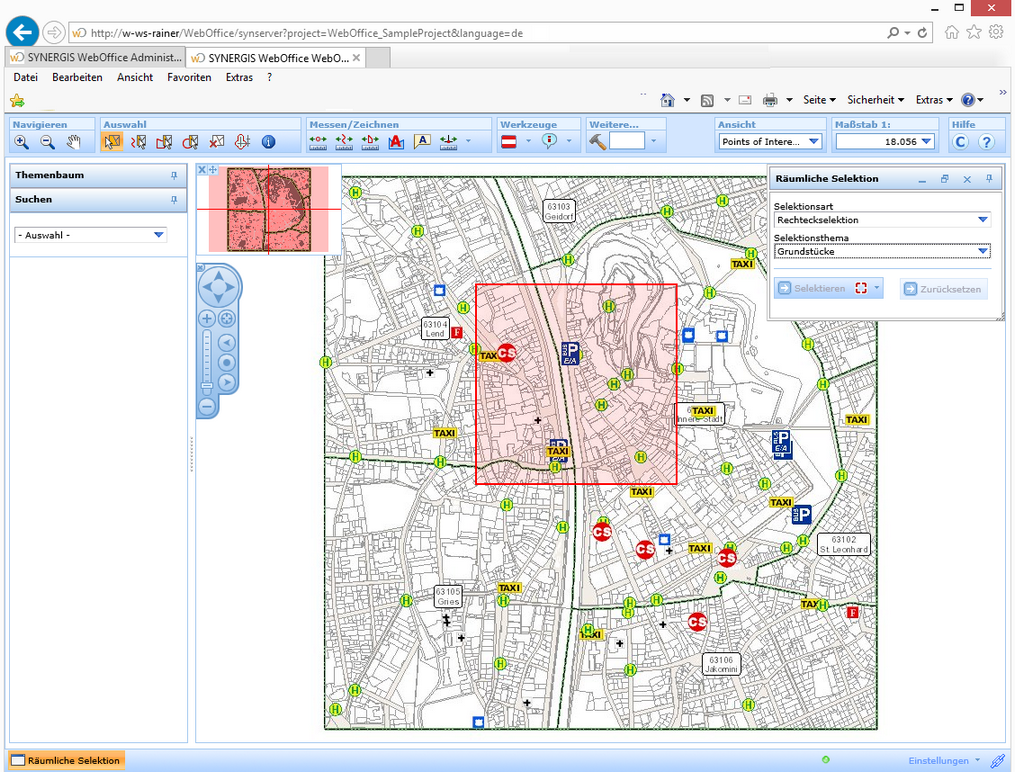This screenshot has height=772, width=1015.
Task: Click the zoom slider handle on the navigator
Action: click(x=207, y=385)
